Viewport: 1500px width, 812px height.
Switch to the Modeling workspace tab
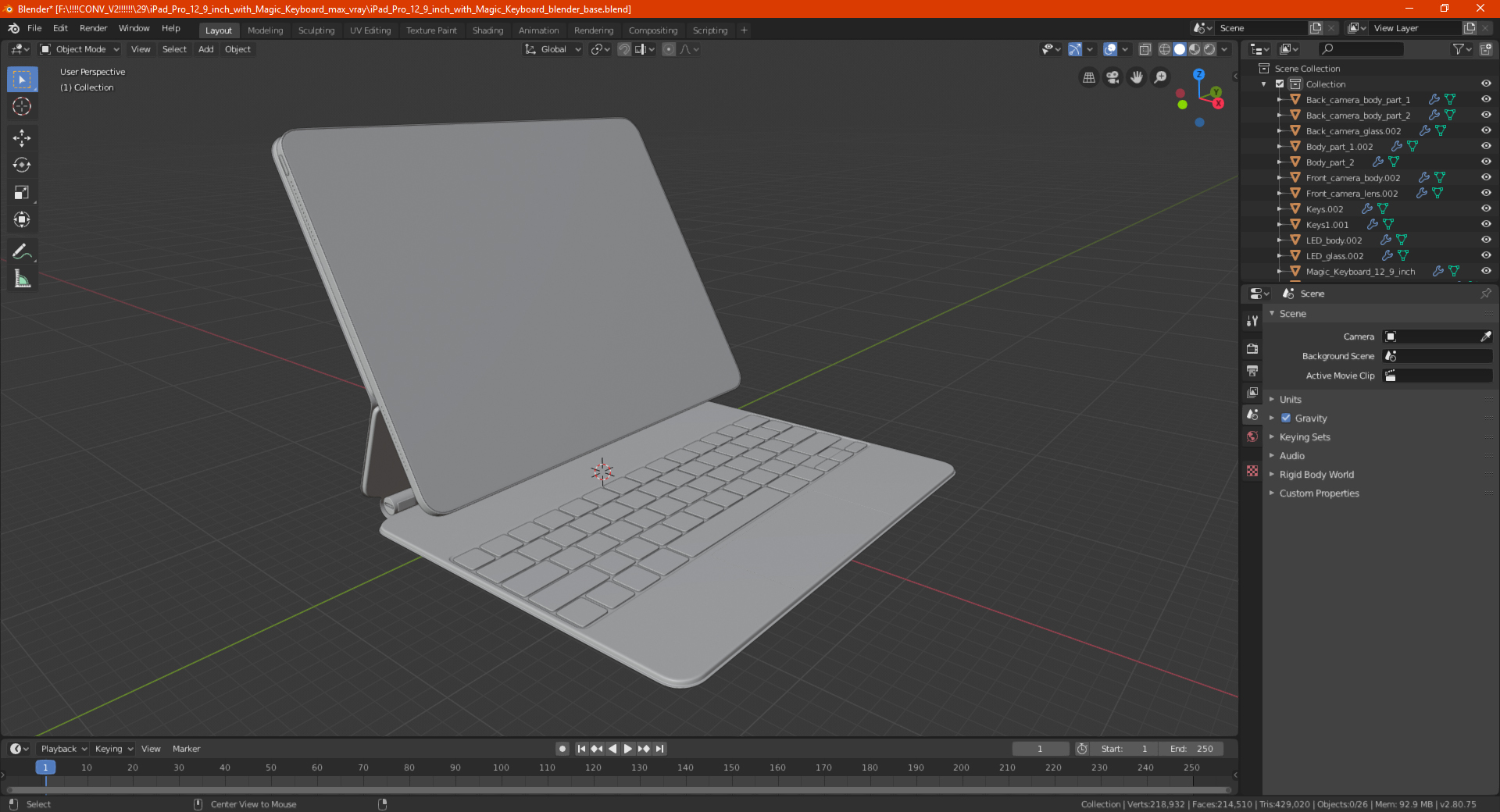(265, 30)
